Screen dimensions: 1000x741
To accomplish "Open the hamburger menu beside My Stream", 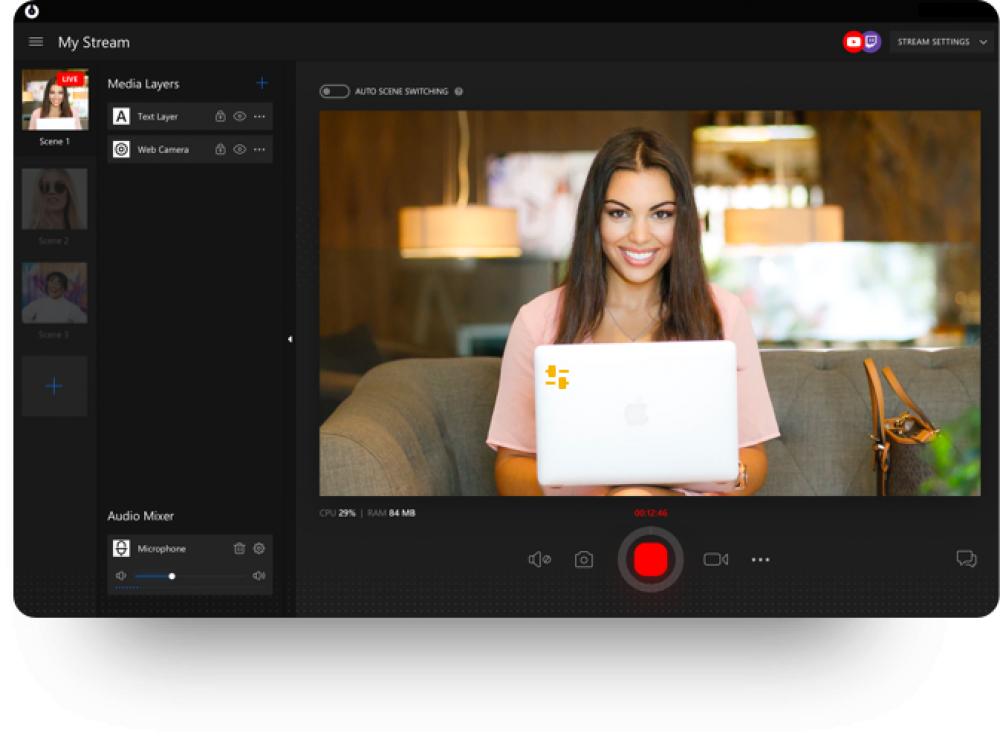I will pos(36,42).
